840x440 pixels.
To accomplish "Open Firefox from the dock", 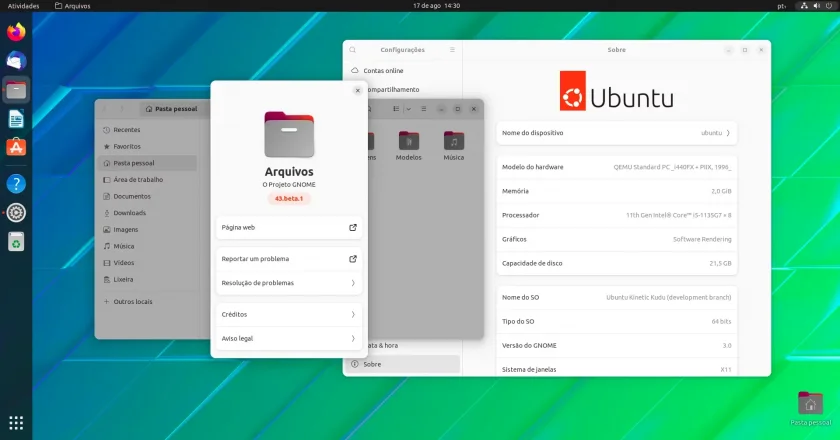I will tap(16, 32).
